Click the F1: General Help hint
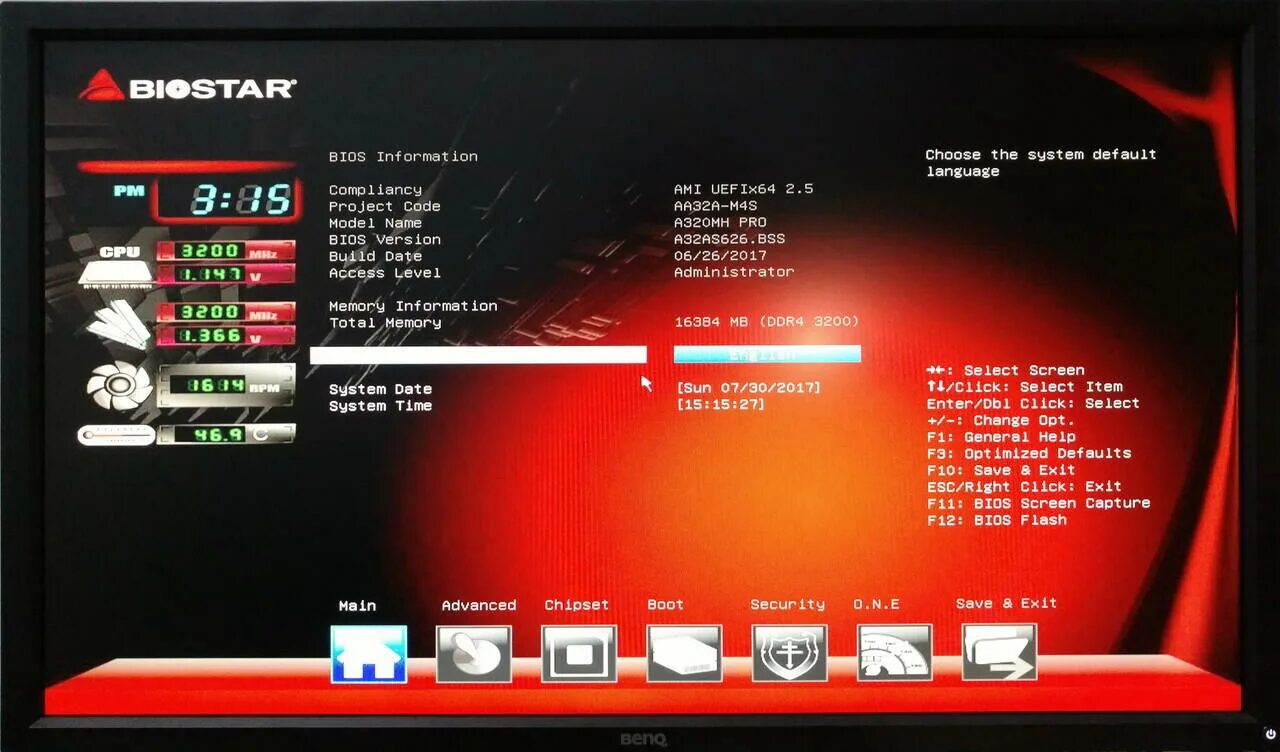 coord(1001,437)
